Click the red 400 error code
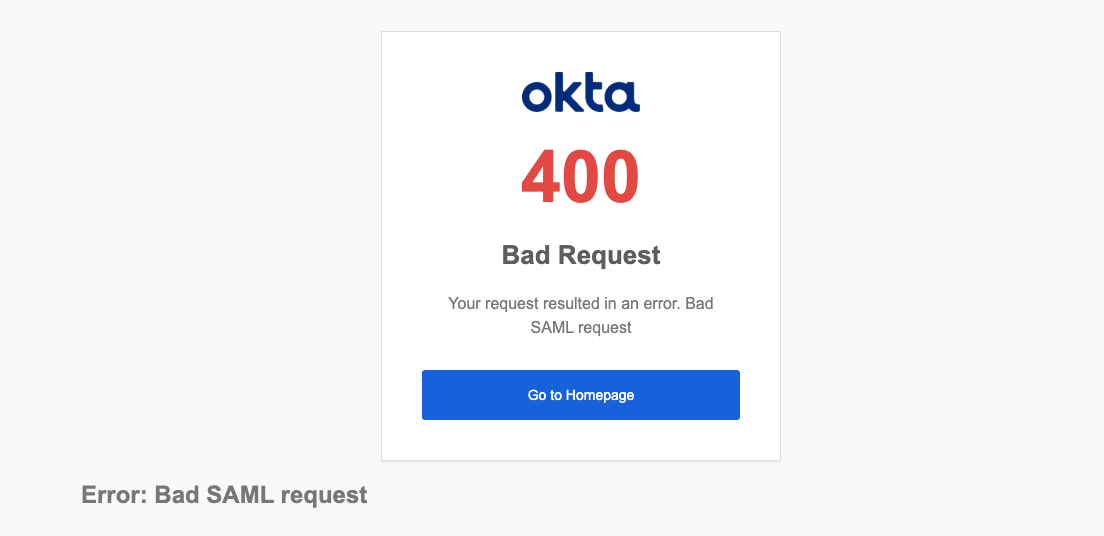Viewport: 1104px width, 536px height. pos(580,177)
